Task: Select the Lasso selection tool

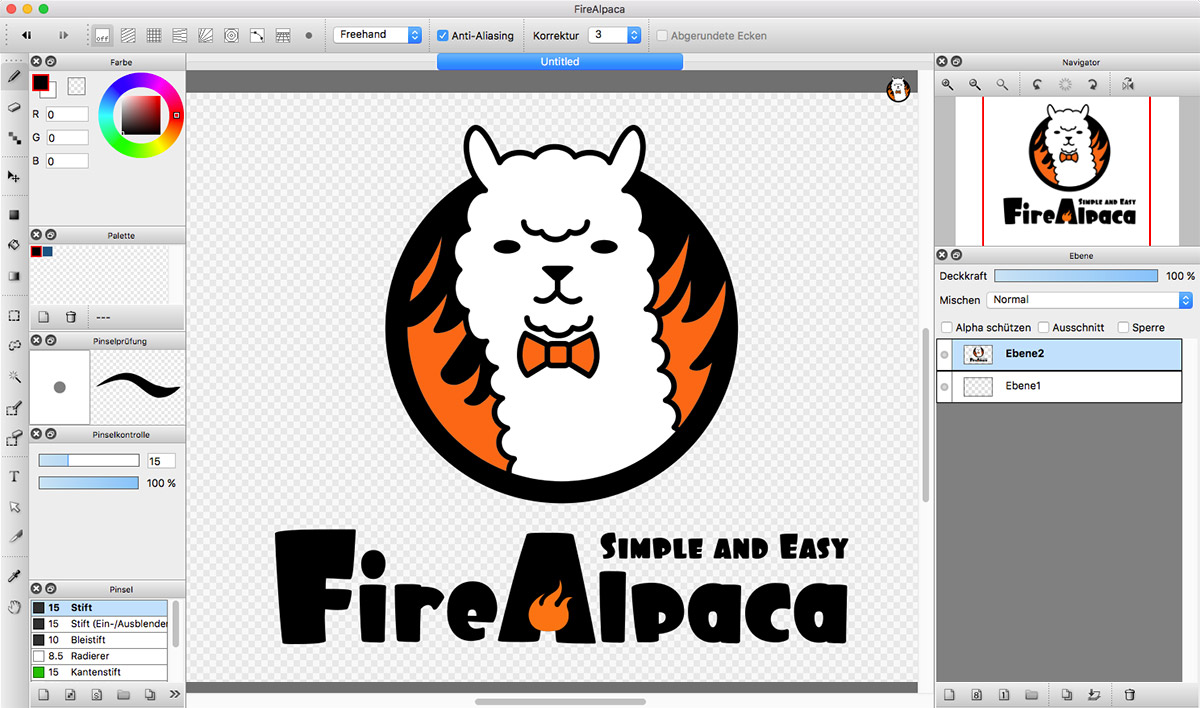Action: point(14,345)
